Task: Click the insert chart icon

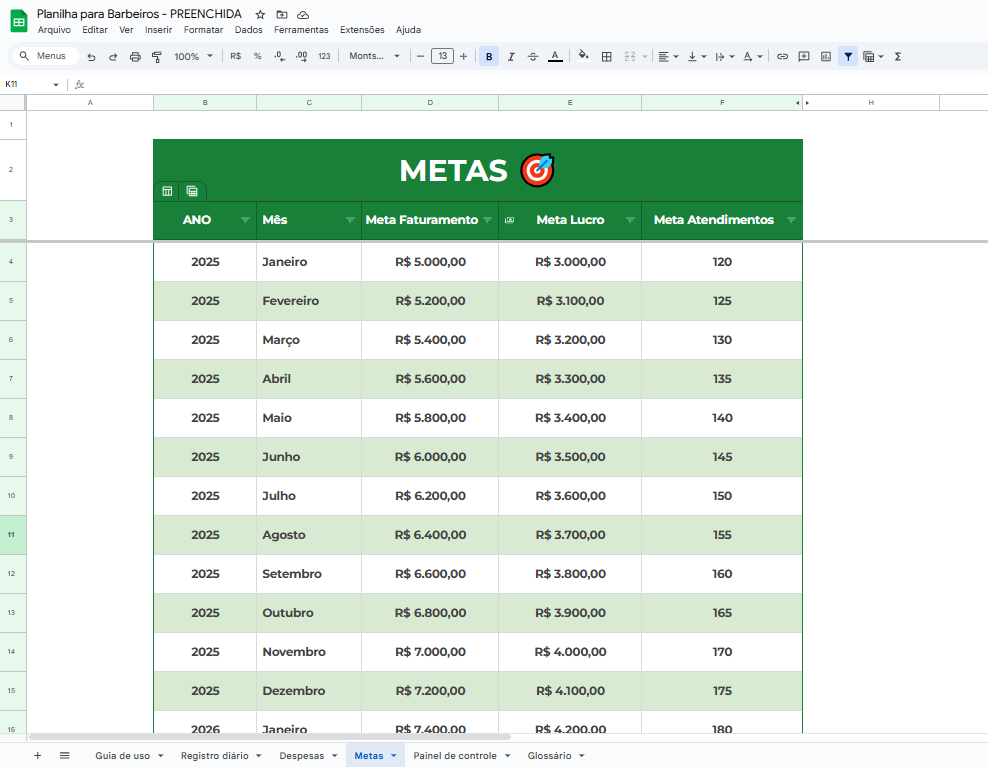Action: (x=825, y=57)
